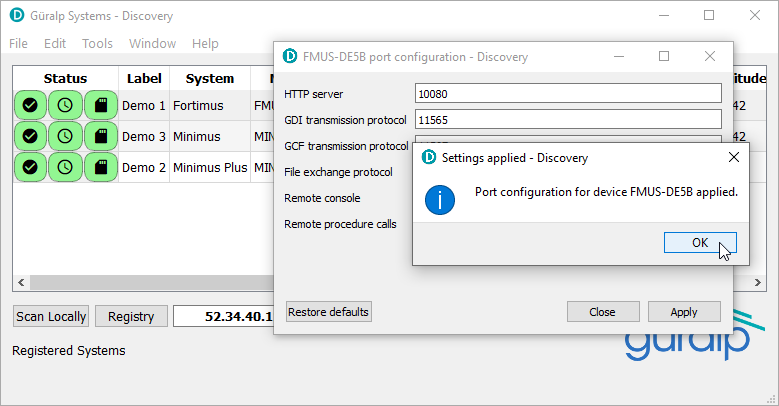The height and width of the screenshot is (406, 779).
Task: Click the File exchange protocol label
Action: (338, 172)
